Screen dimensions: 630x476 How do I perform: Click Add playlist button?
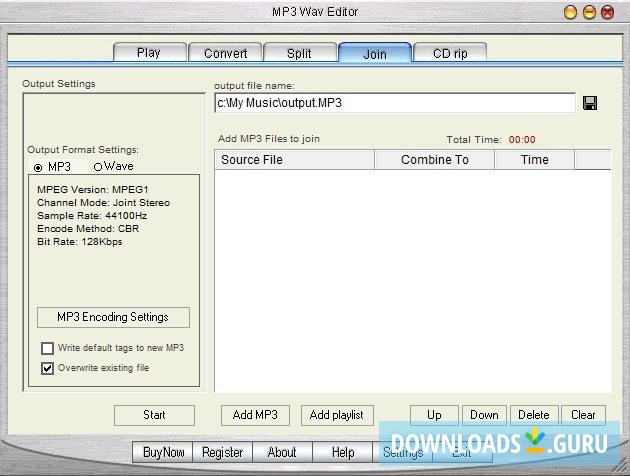click(x=337, y=415)
